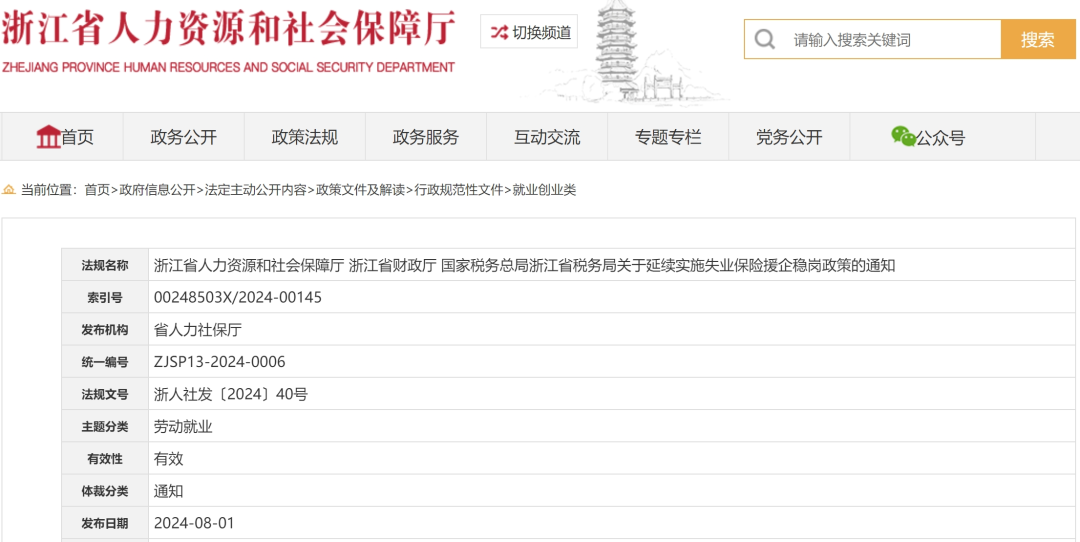
Task: Click the magnifier icon in search box
Action: pyautogui.click(x=765, y=40)
